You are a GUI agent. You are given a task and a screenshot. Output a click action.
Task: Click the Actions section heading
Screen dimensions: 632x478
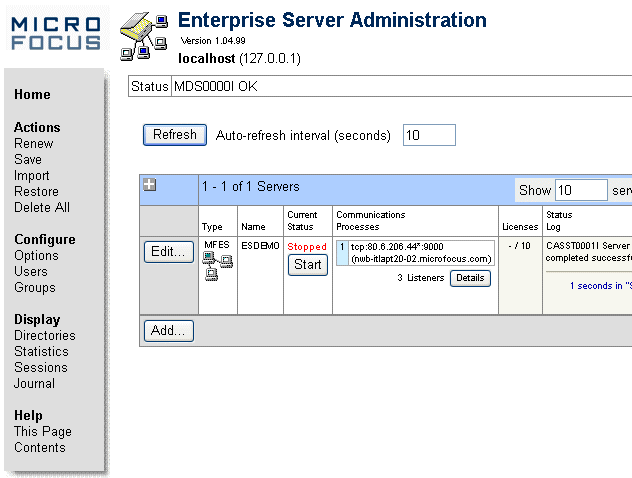(37, 127)
